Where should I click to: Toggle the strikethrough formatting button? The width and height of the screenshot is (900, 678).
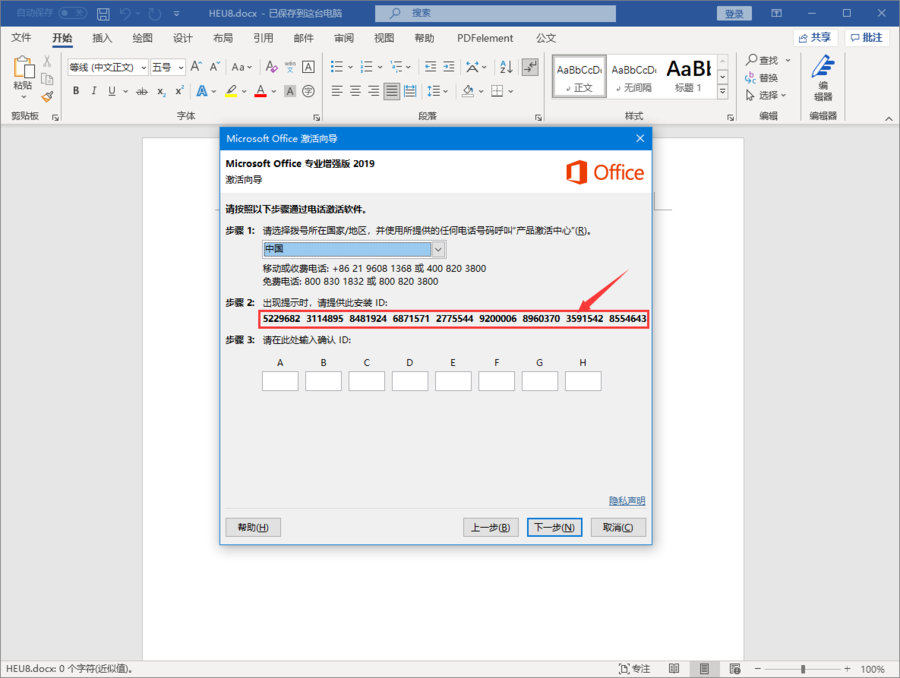coord(136,91)
